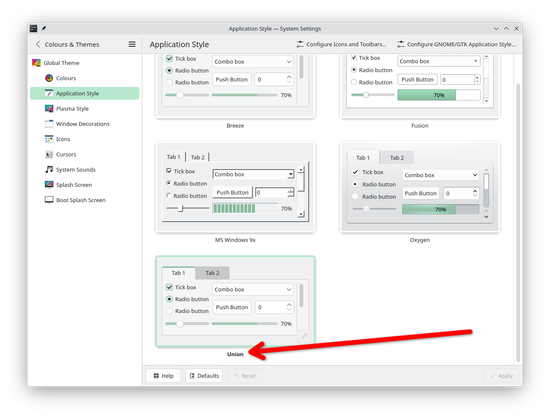Select the Colours icon in sidebar
This screenshot has height=419, width=550.
point(49,78)
